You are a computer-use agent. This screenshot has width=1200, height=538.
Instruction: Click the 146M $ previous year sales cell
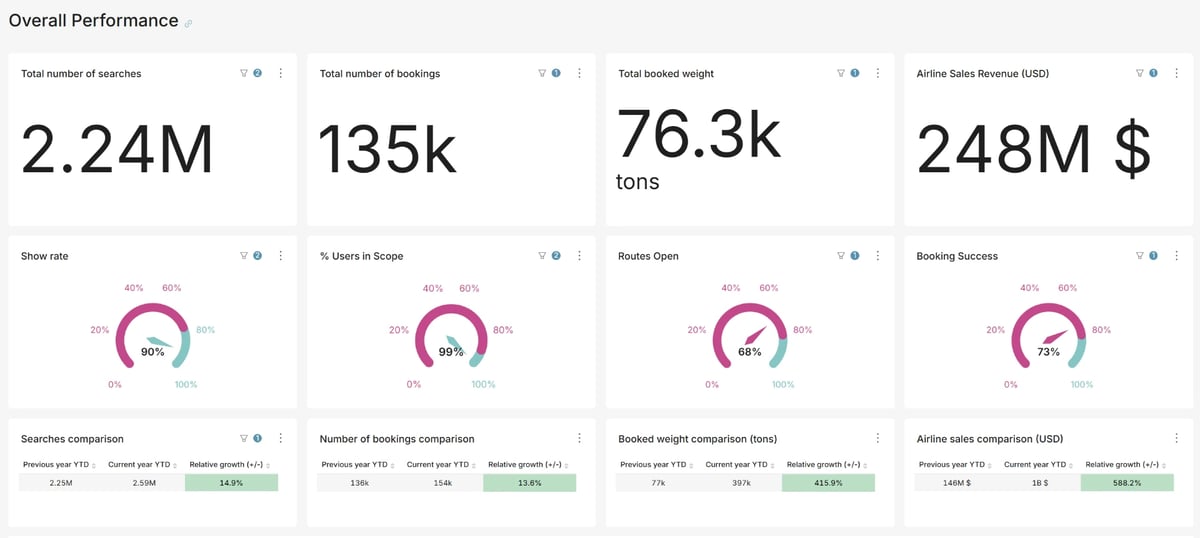click(956, 483)
